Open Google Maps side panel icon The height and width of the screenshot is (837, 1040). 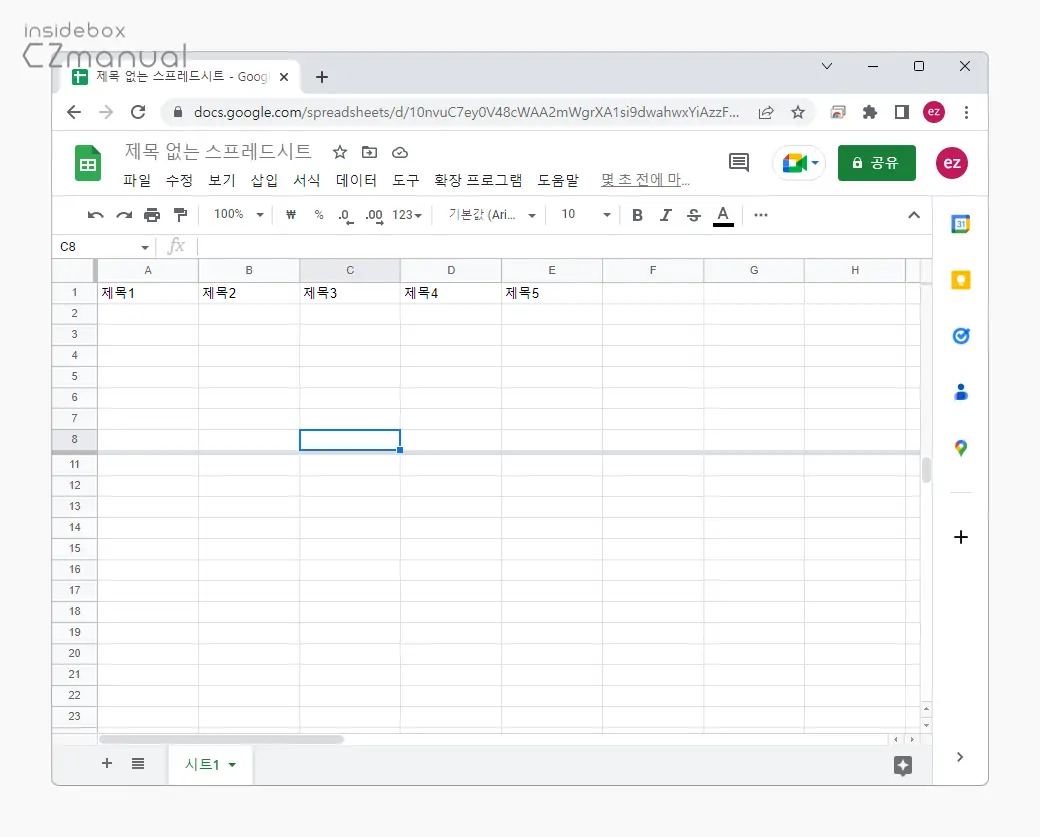click(960, 449)
